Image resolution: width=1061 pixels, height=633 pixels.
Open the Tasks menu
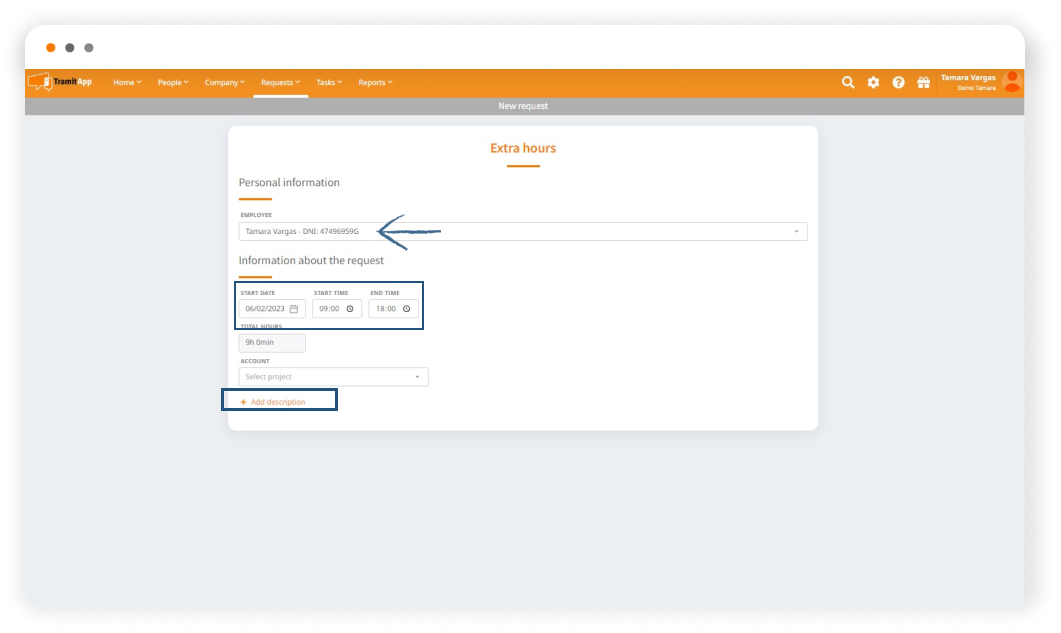(329, 82)
